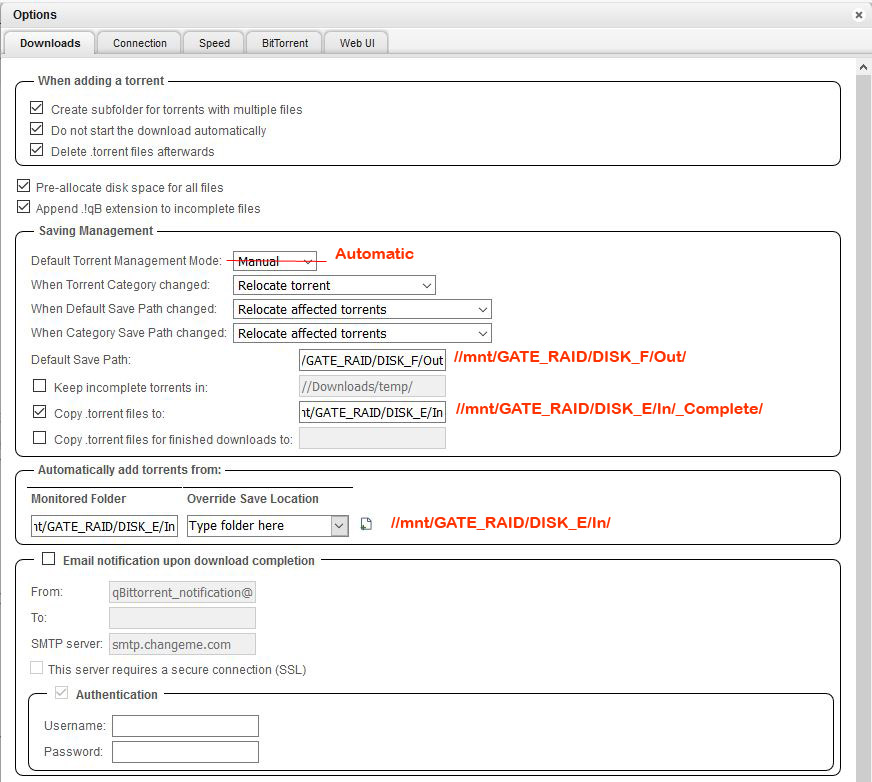Enable Email notification upon download completion
872x782 pixels.
pyautogui.click(x=49, y=558)
